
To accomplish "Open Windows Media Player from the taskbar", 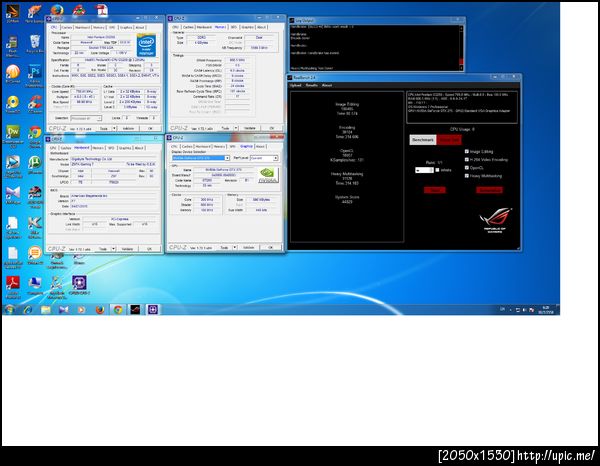I will 82,310.
